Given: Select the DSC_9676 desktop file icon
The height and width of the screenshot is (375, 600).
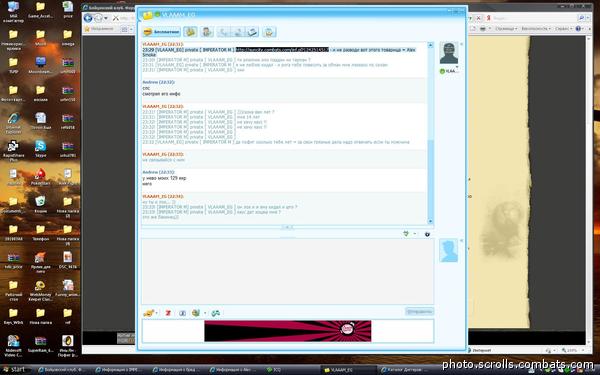Looking at the screenshot, I should 68,260.
